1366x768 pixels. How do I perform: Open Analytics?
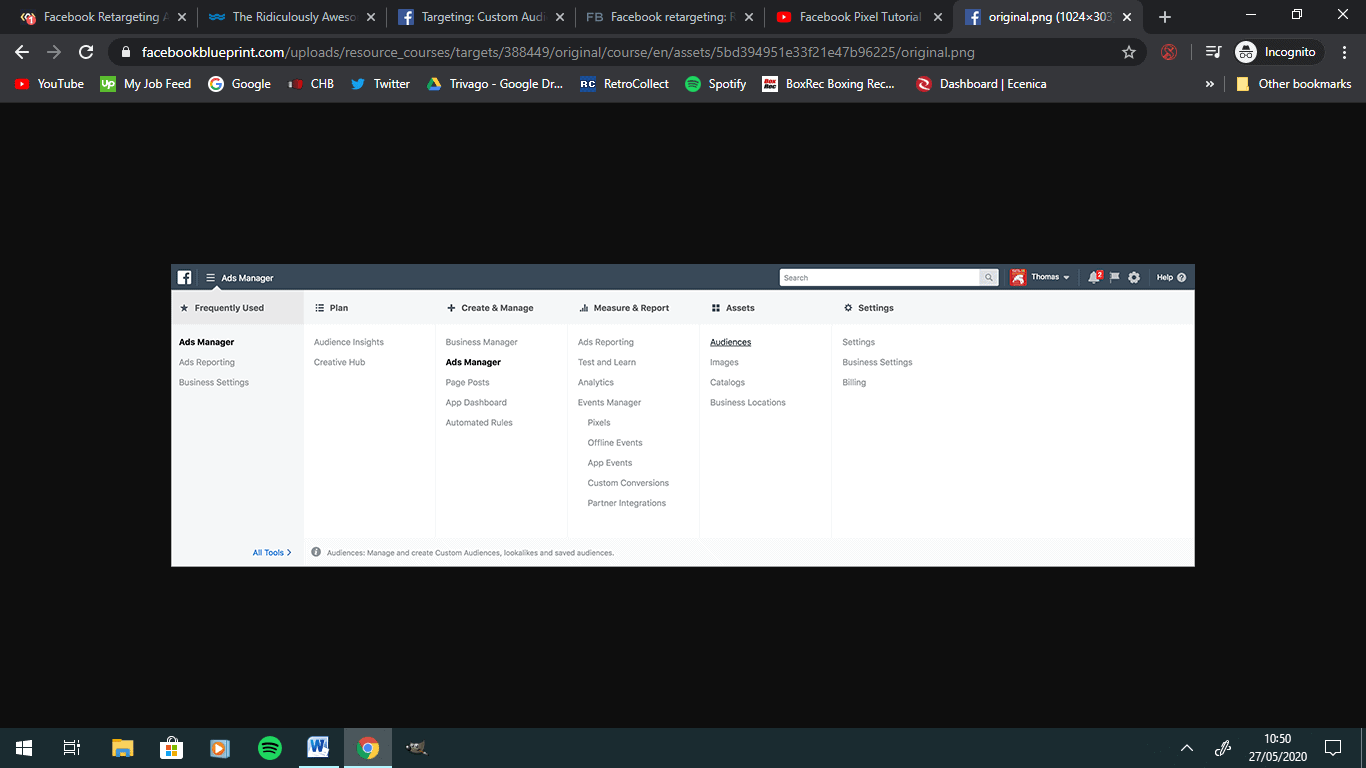596,382
